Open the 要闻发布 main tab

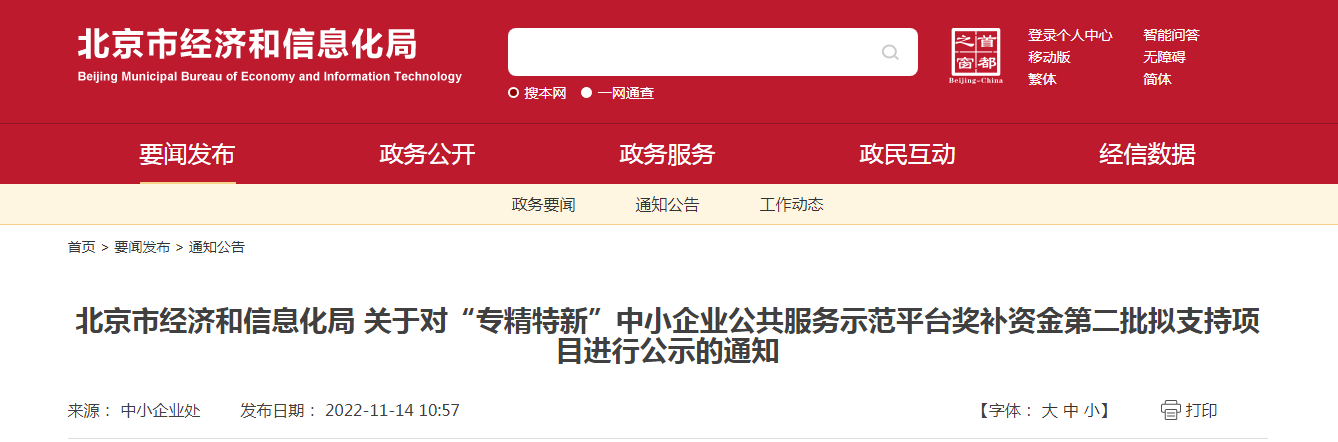pyautogui.click(x=187, y=154)
